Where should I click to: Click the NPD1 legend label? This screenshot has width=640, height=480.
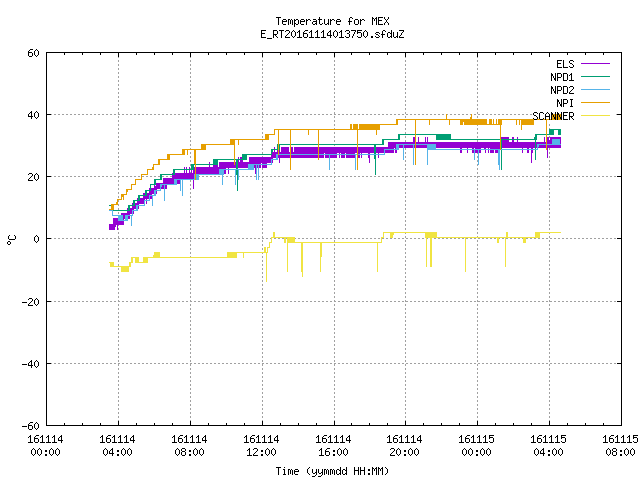click(x=562, y=77)
